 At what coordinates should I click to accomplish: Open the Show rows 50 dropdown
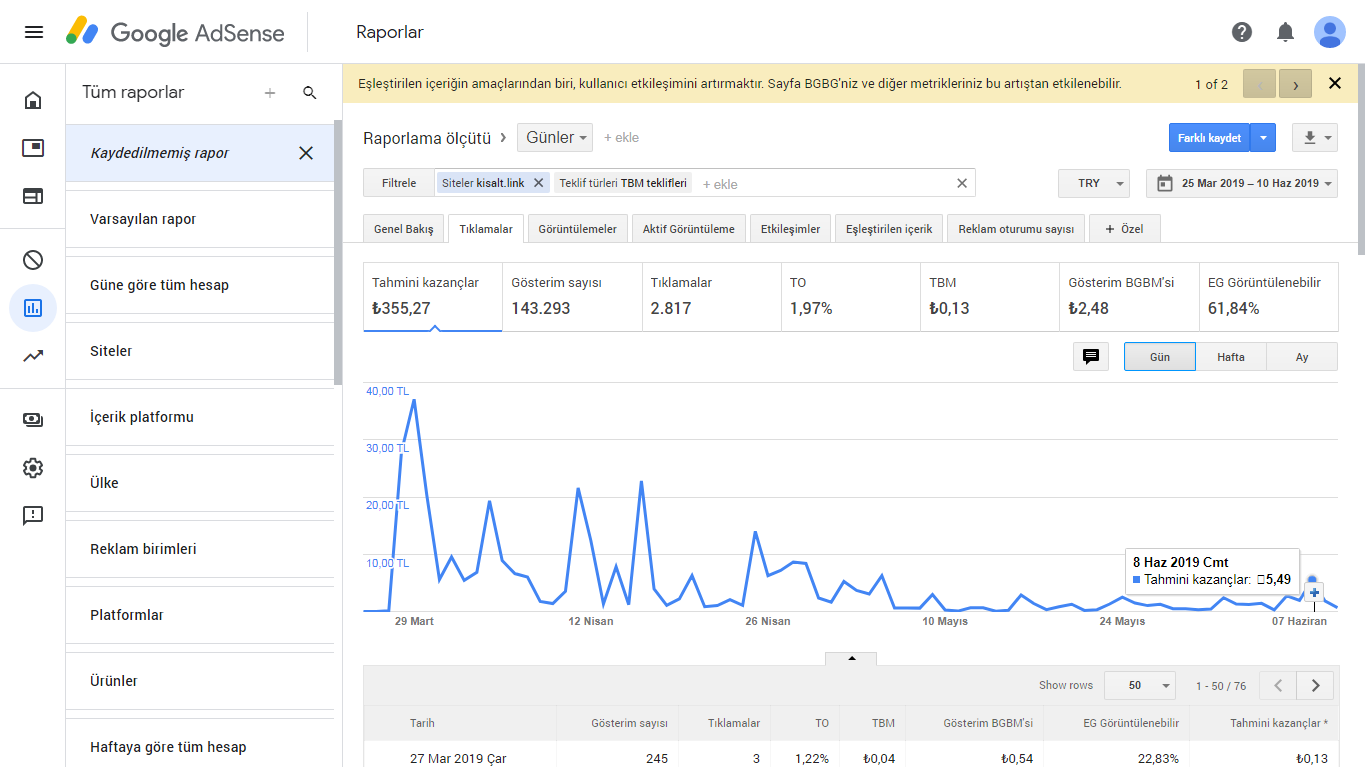point(1140,685)
